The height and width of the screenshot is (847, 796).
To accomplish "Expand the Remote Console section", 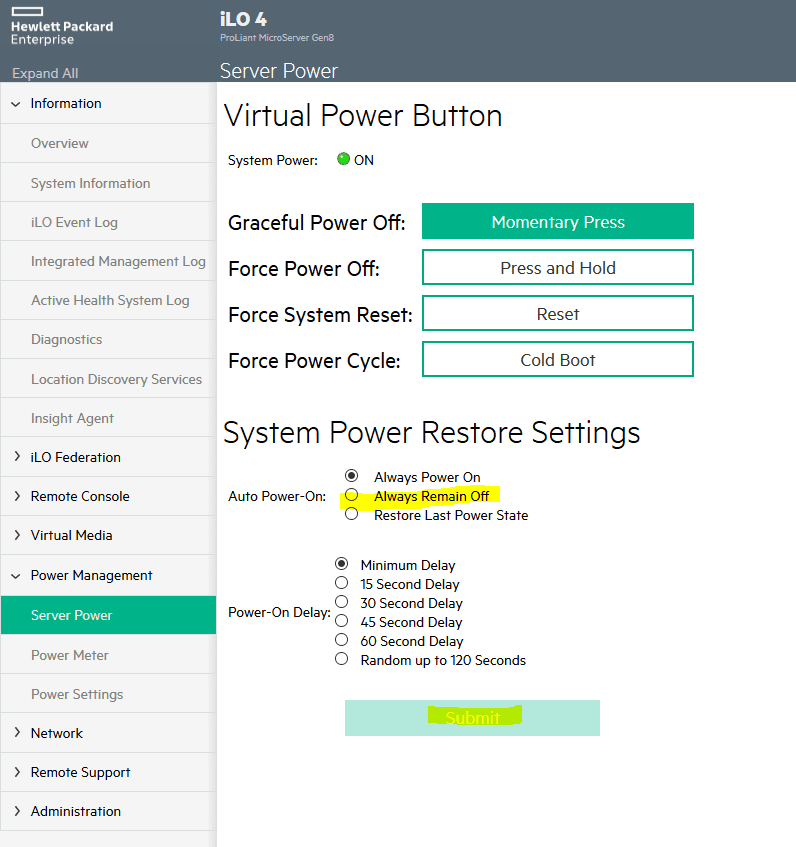I will click(x=17, y=496).
